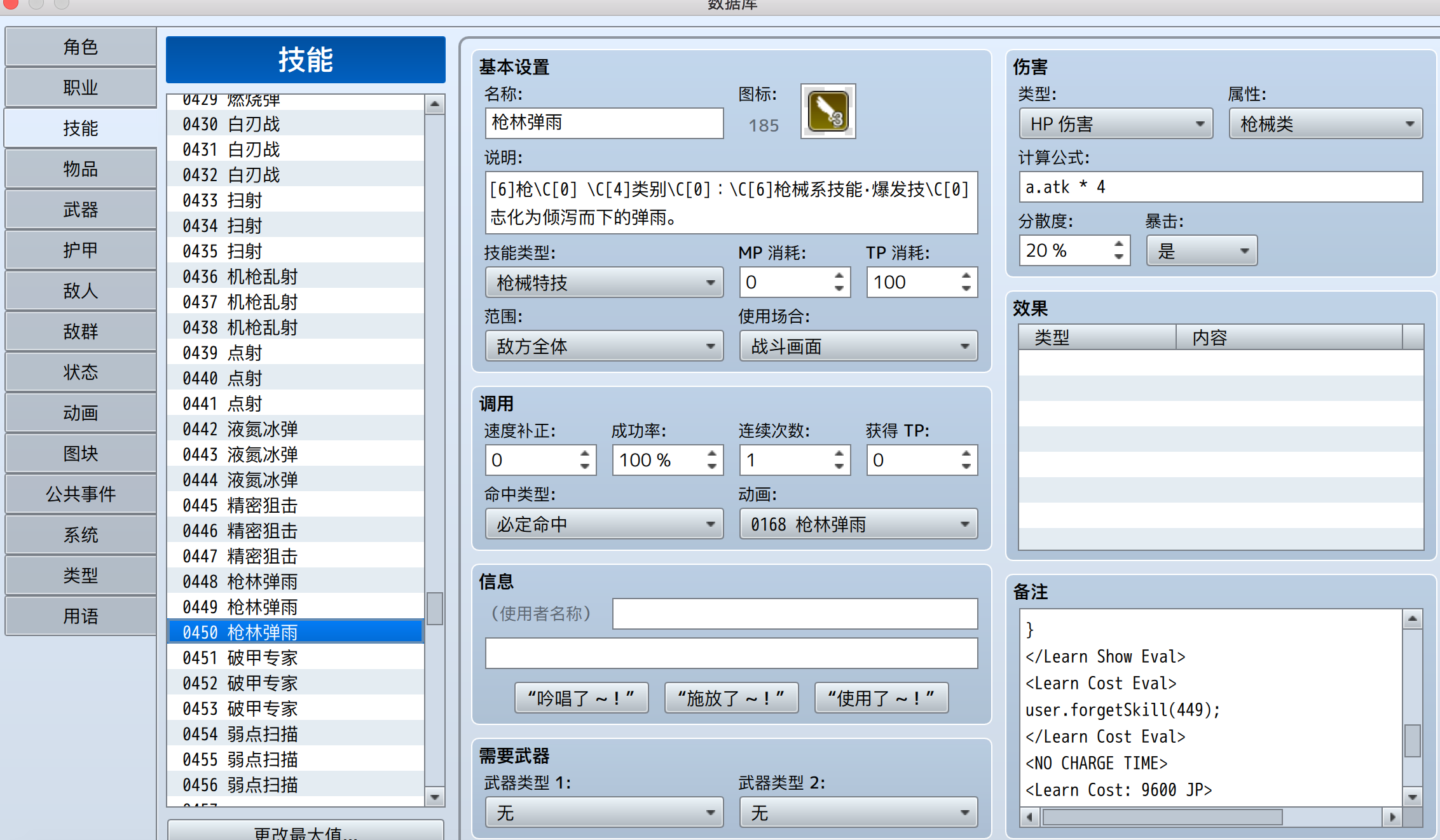Expand the 技能类型 dropdown
The height and width of the screenshot is (840, 1440).
tap(604, 283)
